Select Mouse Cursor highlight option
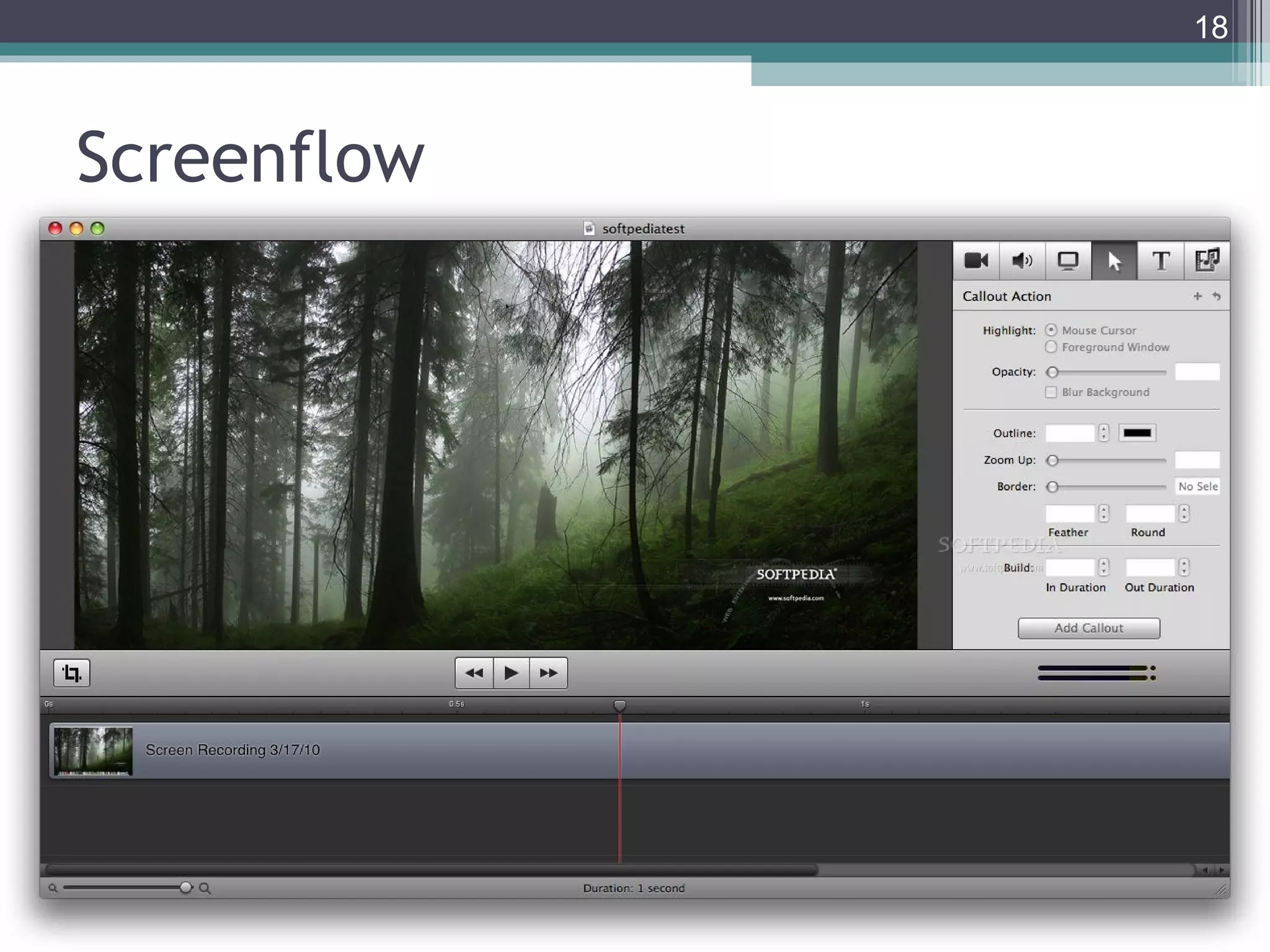The width and height of the screenshot is (1270, 952). 1050,330
